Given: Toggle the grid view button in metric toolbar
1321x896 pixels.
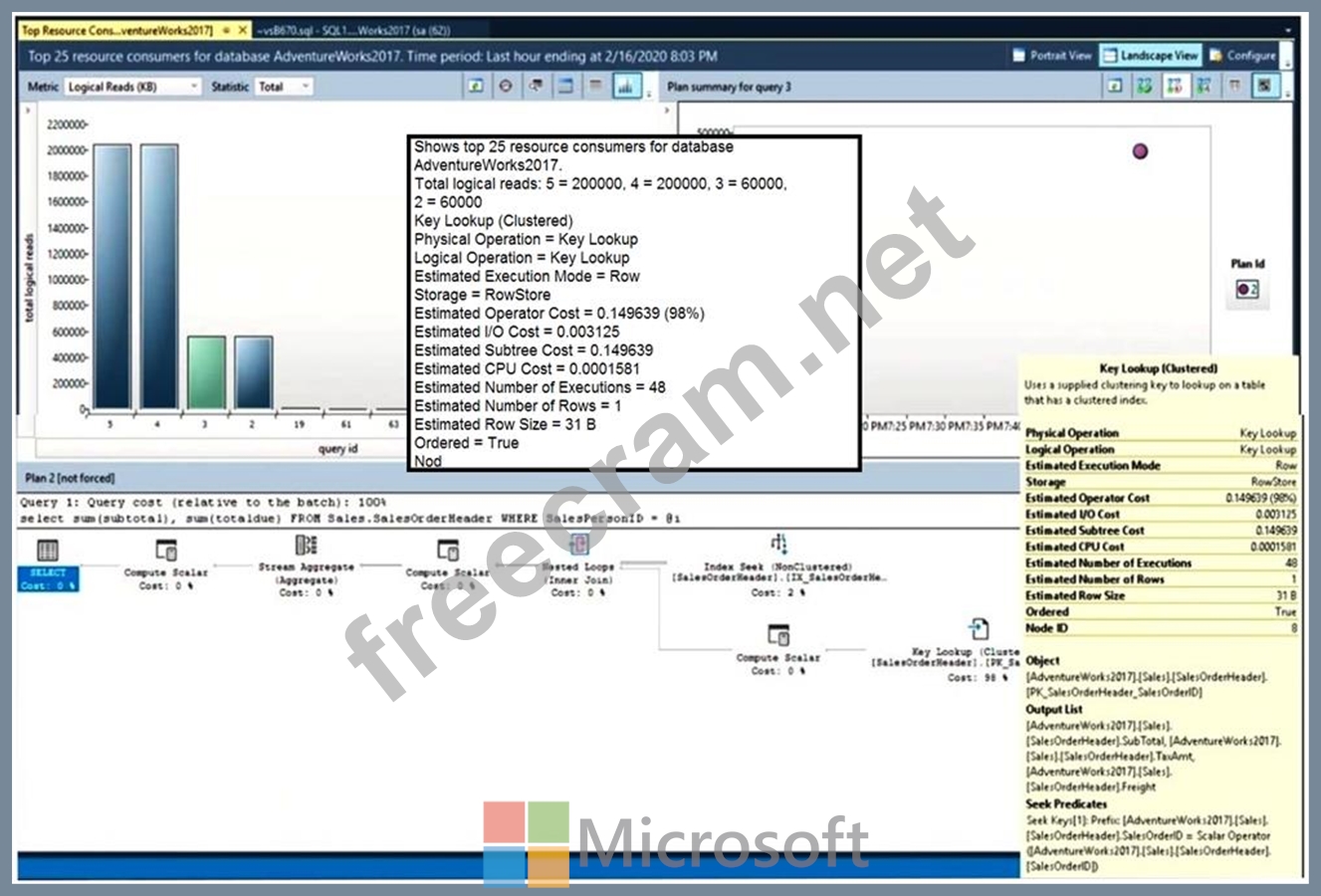Looking at the screenshot, I should pyautogui.click(x=595, y=87).
